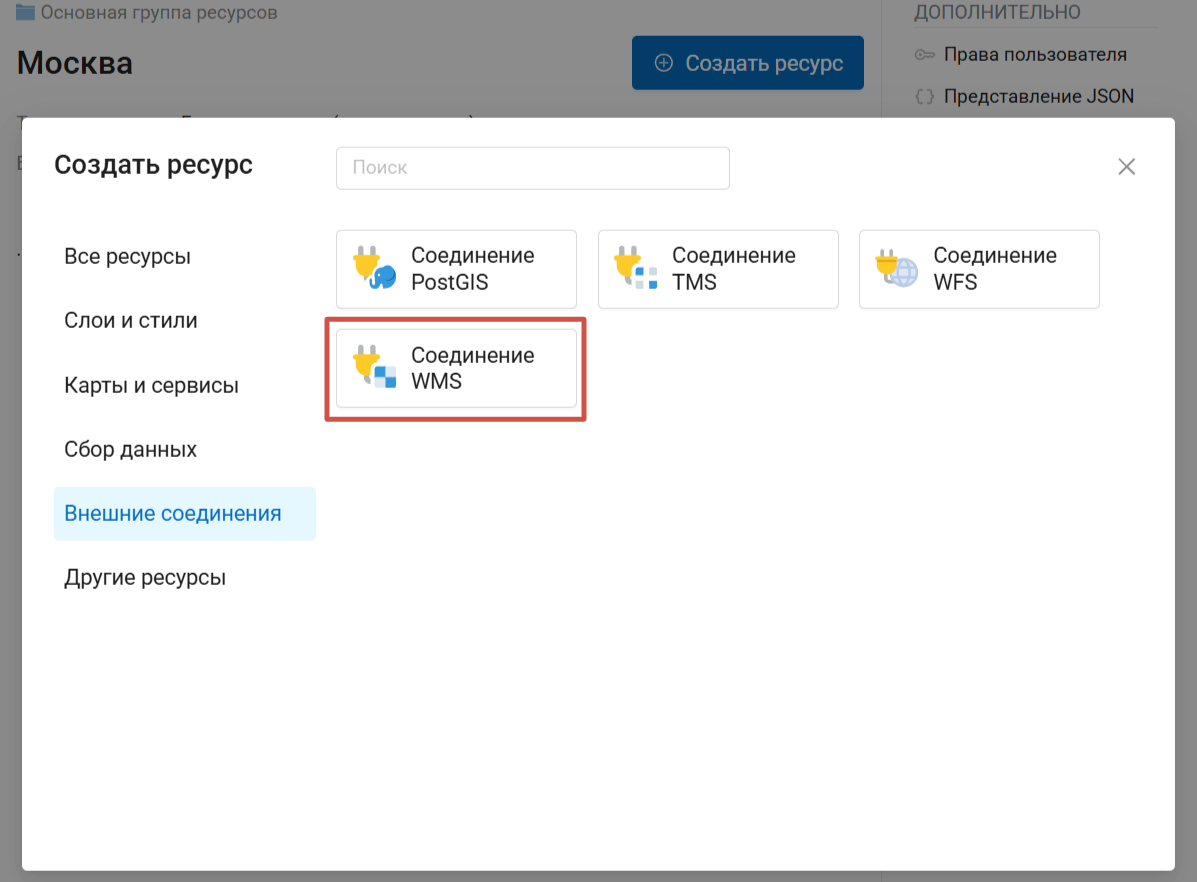Open the Основная группа ресурсов breadcrumb link
This screenshot has height=882, width=1197.
[159, 13]
